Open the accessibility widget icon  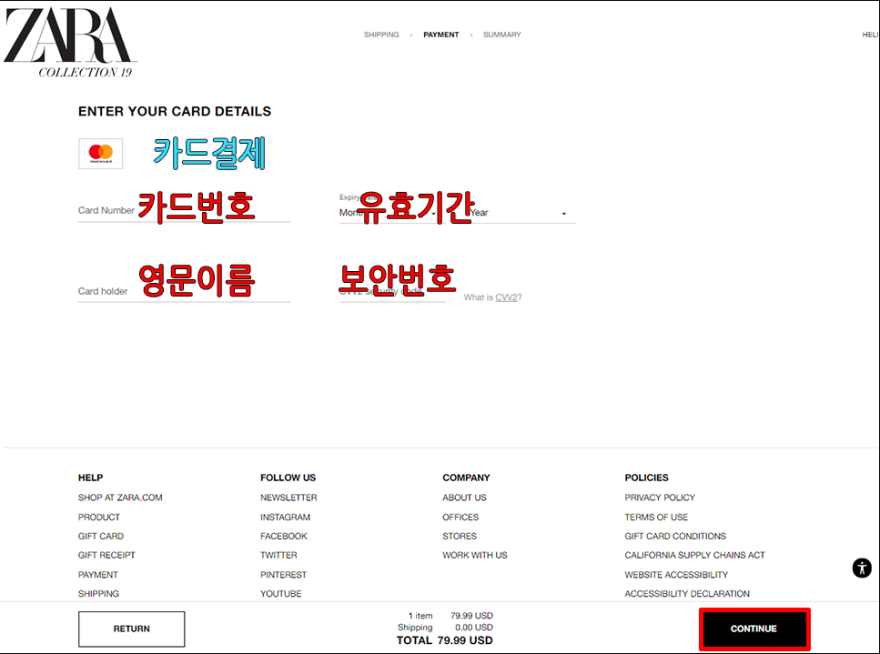pos(861,568)
